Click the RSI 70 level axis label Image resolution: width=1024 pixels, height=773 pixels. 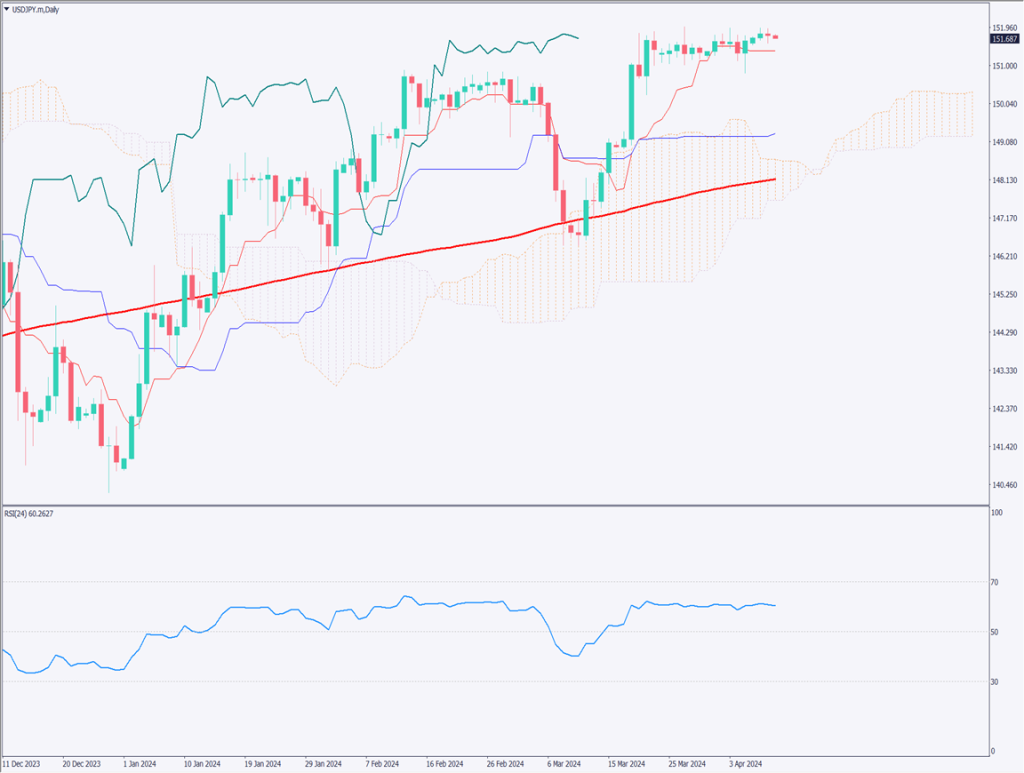click(x=995, y=581)
